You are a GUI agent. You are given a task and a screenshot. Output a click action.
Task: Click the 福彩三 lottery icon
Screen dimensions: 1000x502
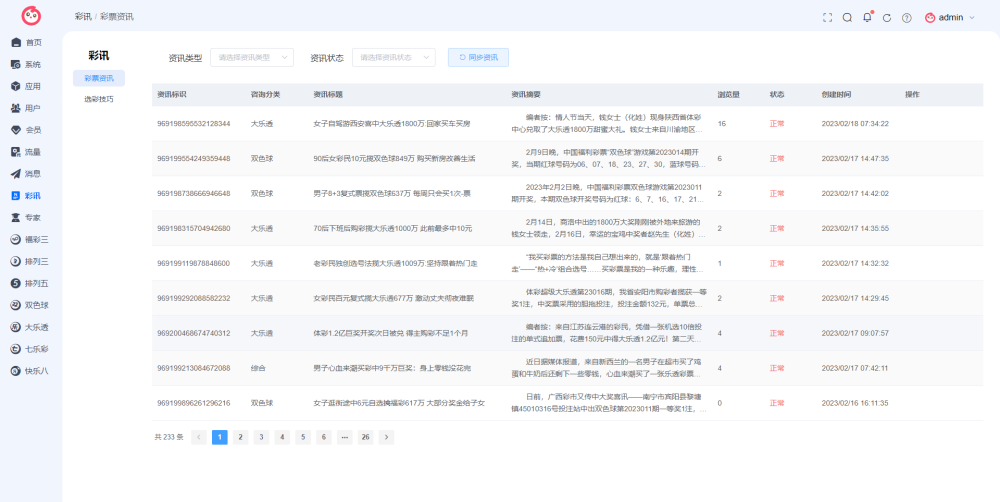coord(17,239)
